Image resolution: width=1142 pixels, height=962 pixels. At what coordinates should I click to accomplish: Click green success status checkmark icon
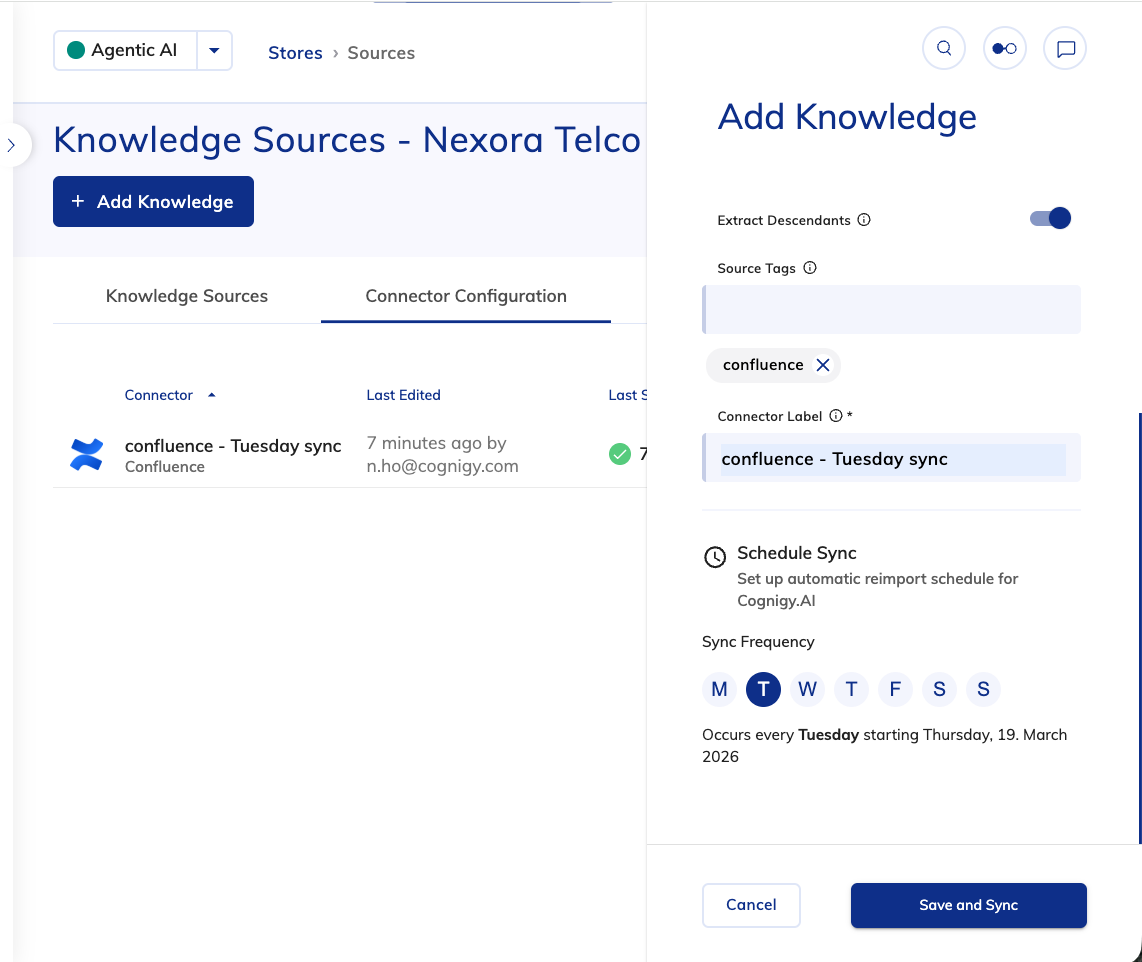pyautogui.click(x=620, y=454)
